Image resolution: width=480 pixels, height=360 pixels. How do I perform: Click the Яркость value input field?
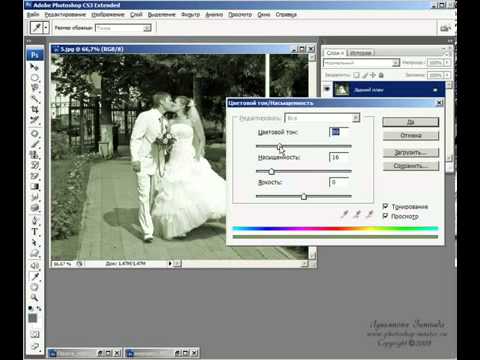pos(339,182)
